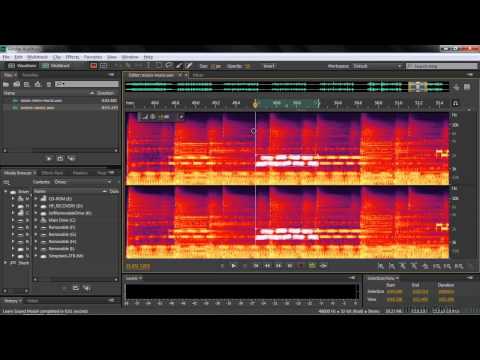The width and height of the screenshot is (480, 360).
Task: Select the Time Selection tool
Action: click(x=149, y=66)
